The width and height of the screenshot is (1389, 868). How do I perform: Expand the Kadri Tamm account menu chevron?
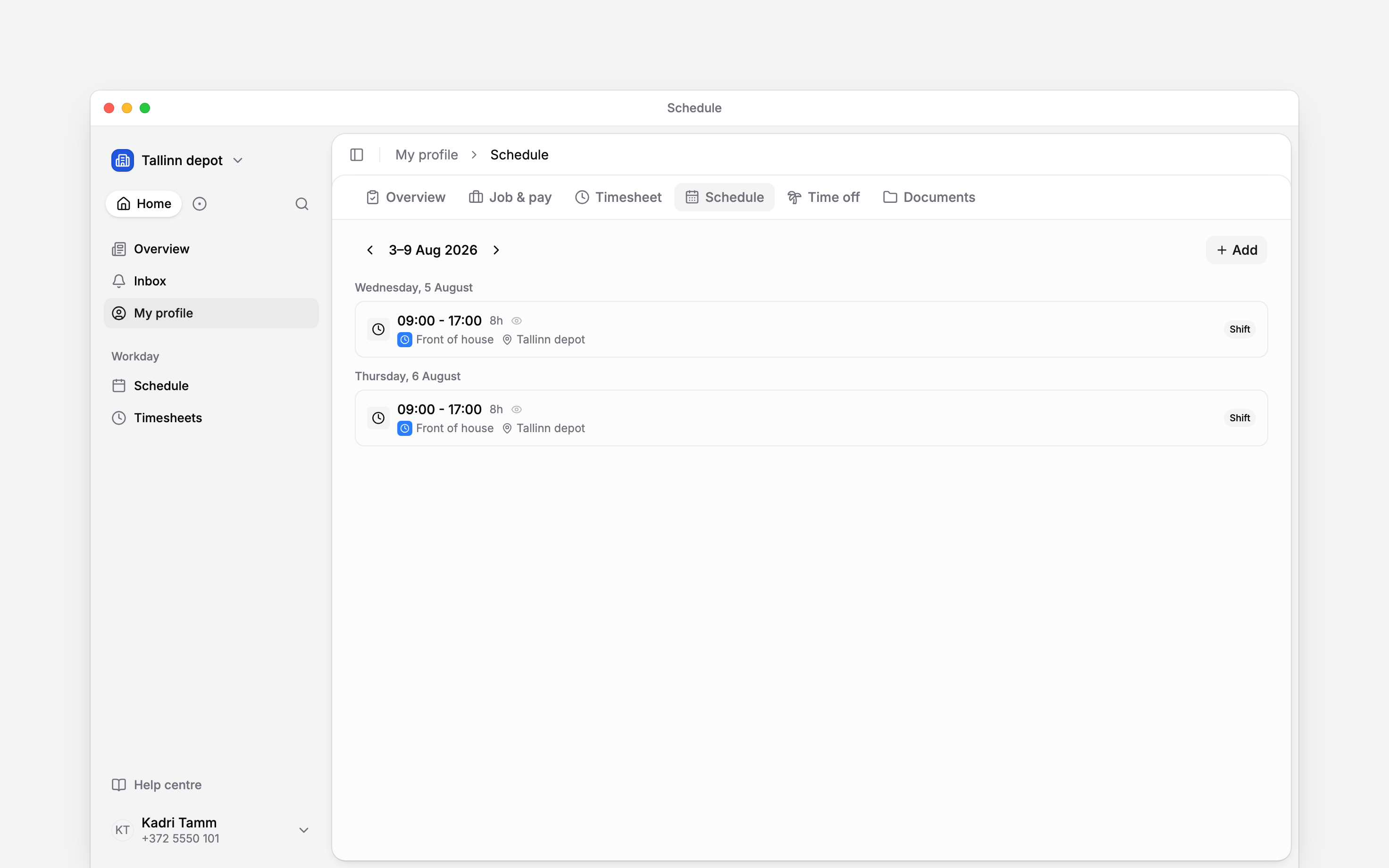(304, 830)
